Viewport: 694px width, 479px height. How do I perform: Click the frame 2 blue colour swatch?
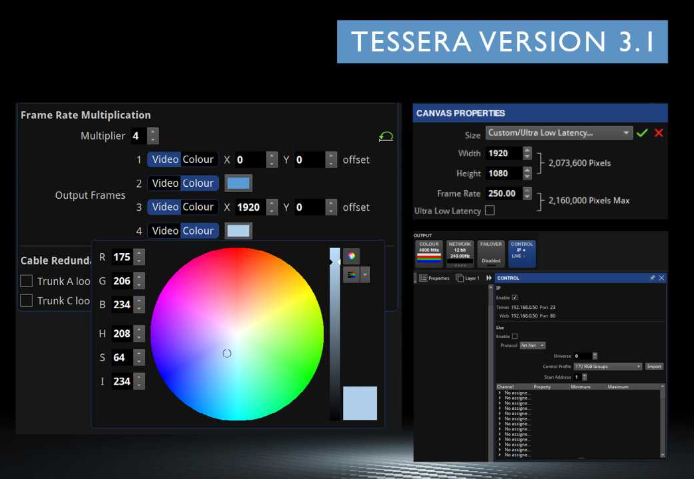(238, 183)
